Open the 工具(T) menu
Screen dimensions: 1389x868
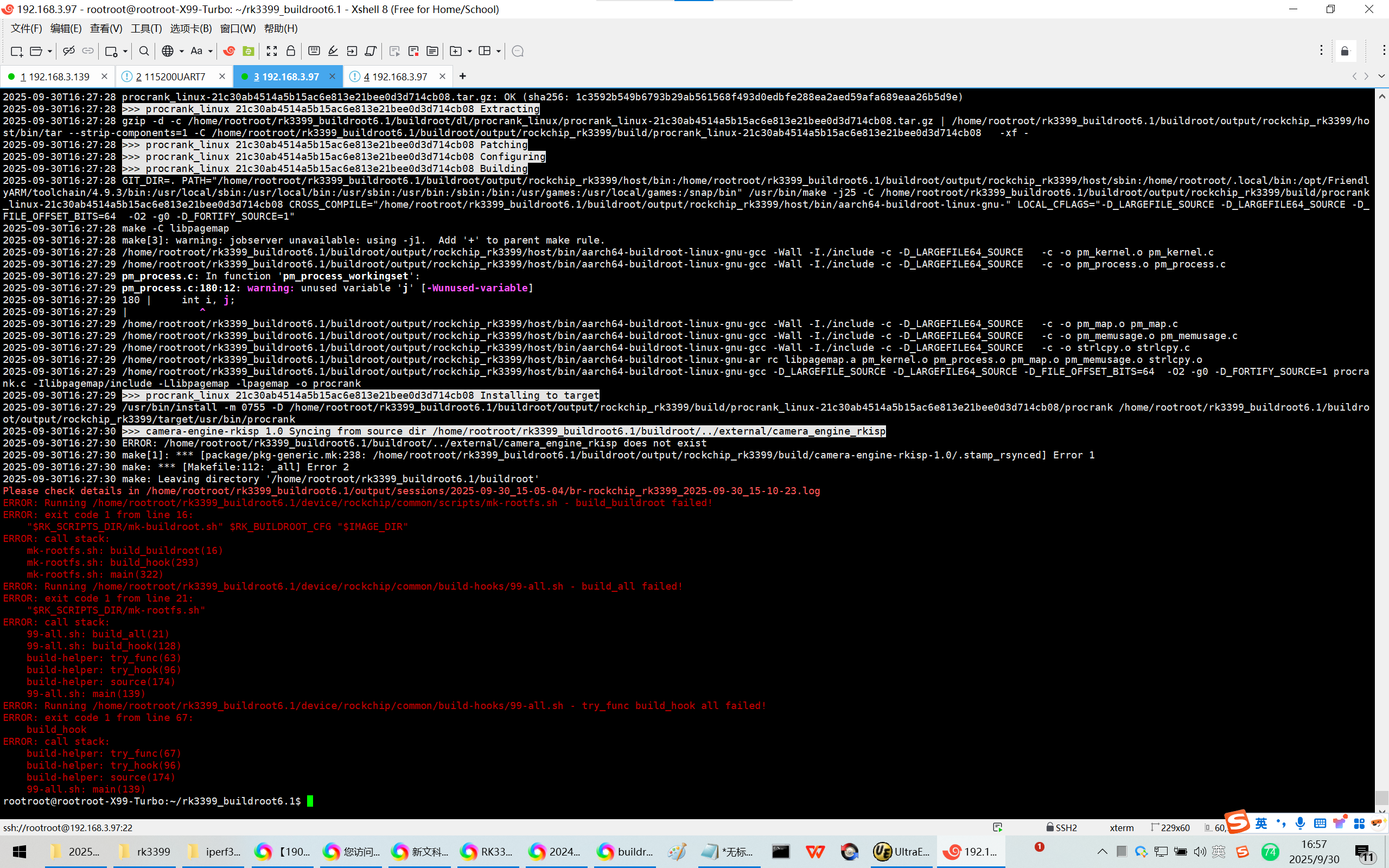[146, 28]
